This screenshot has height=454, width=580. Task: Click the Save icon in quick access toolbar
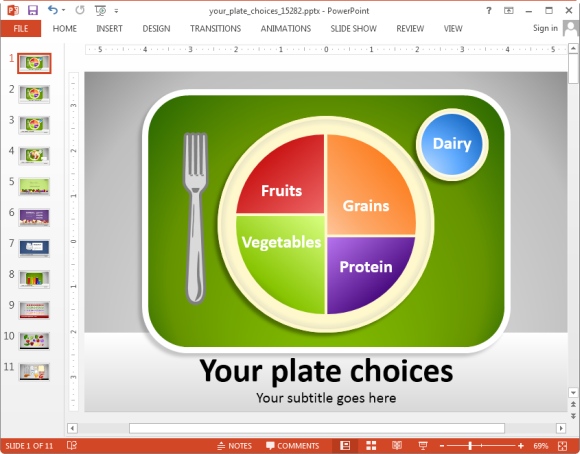pos(33,10)
